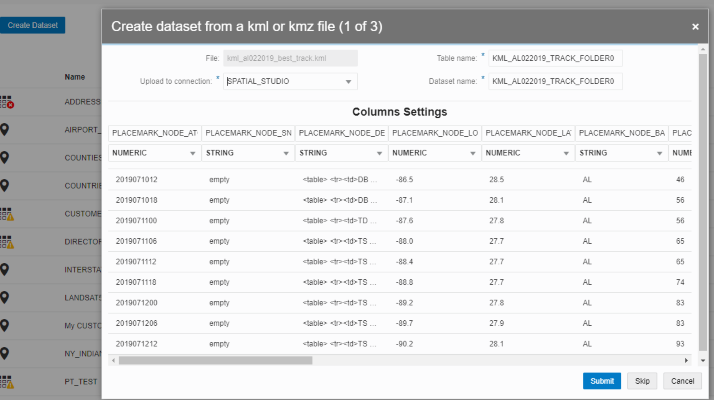Viewport: 714px width, 400px height.
Task: Click Name column header in background list
Action: click(75, 77)
